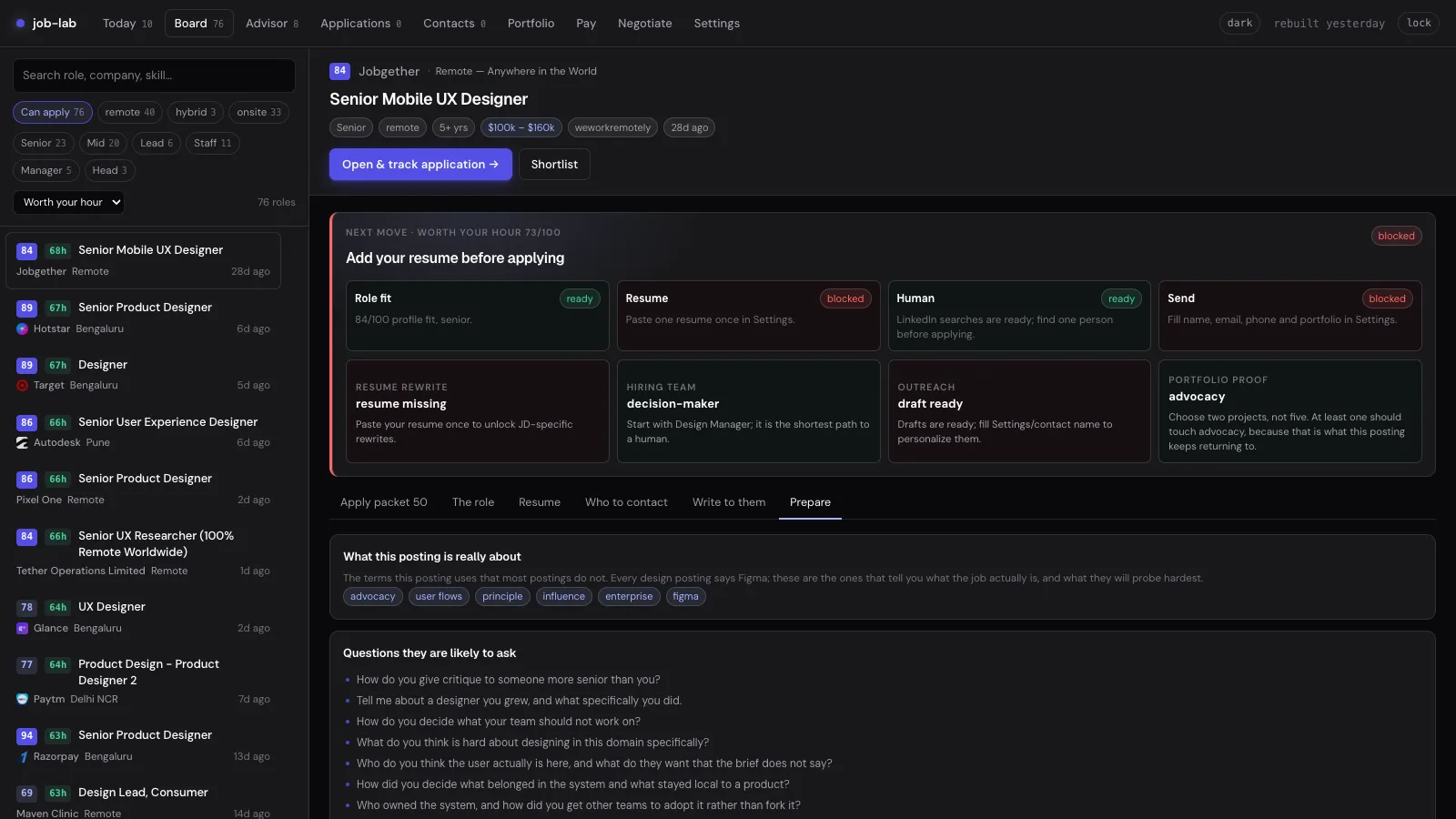Select Pixel One Senior Product Designer listing

point(143,490)
